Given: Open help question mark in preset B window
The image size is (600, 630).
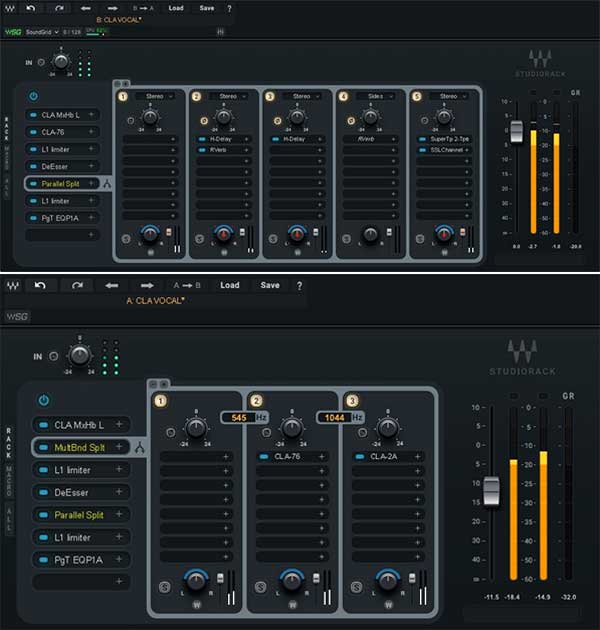Looking at the screenshot, I should (229, 8).
